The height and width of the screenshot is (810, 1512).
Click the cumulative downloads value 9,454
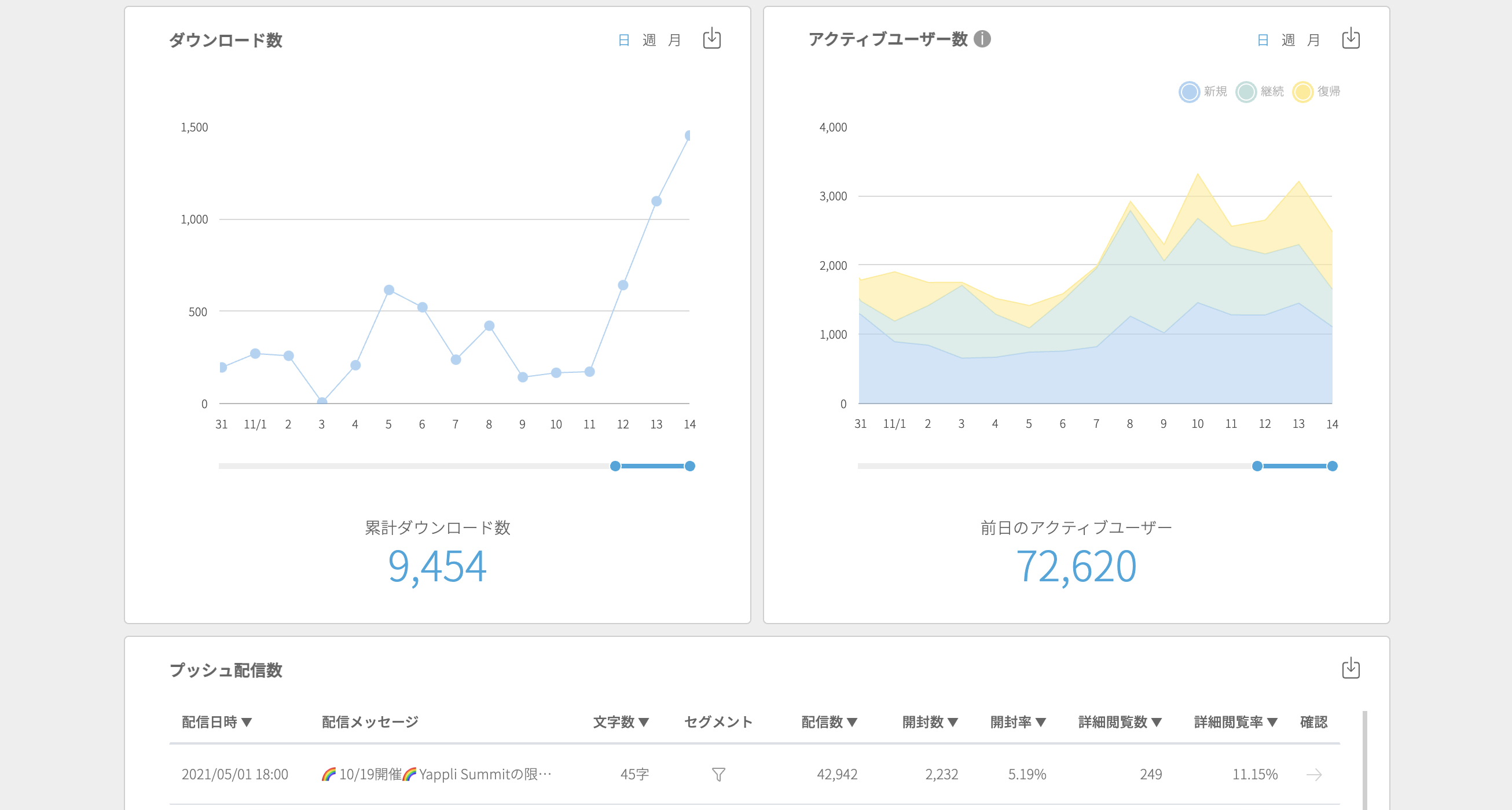click(437, 566)
